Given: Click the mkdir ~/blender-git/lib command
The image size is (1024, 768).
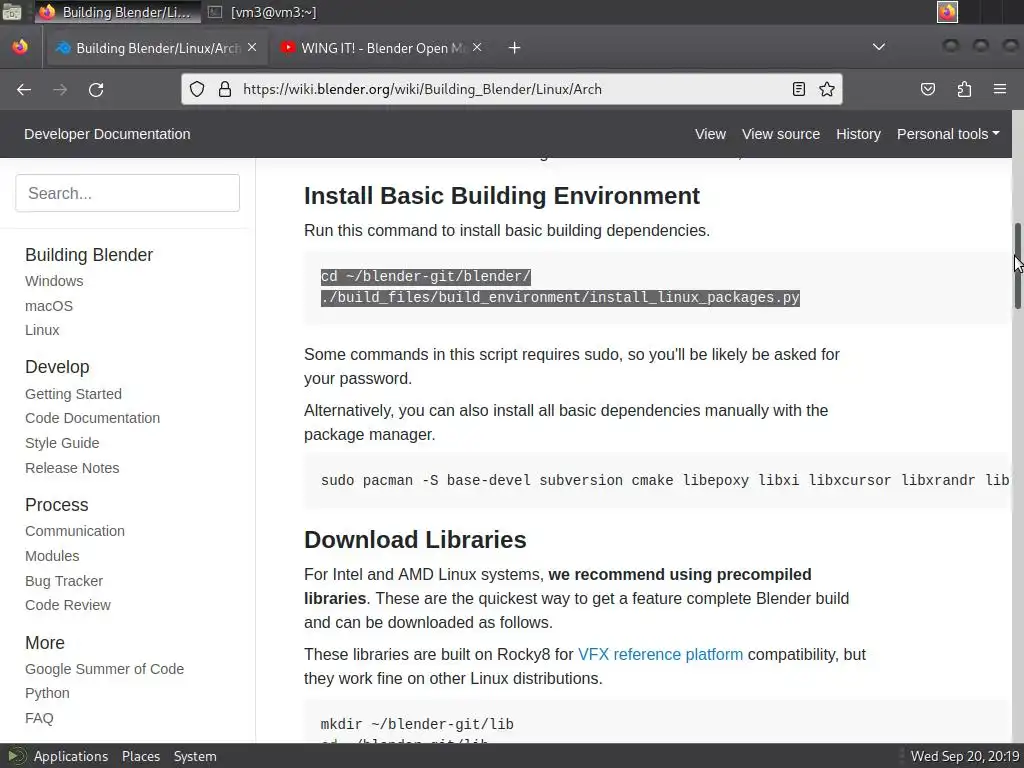Looking at the screenshot, I should pos(417,724).
